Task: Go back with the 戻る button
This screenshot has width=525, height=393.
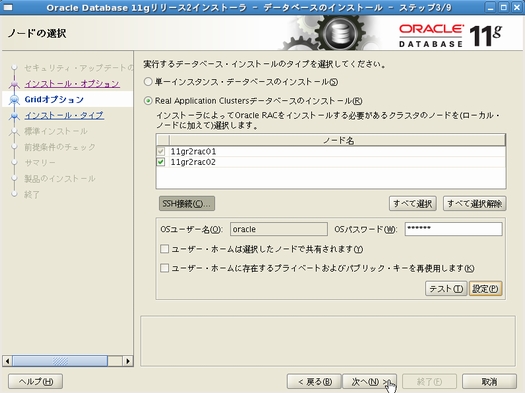Action: (x=314, y=382)
